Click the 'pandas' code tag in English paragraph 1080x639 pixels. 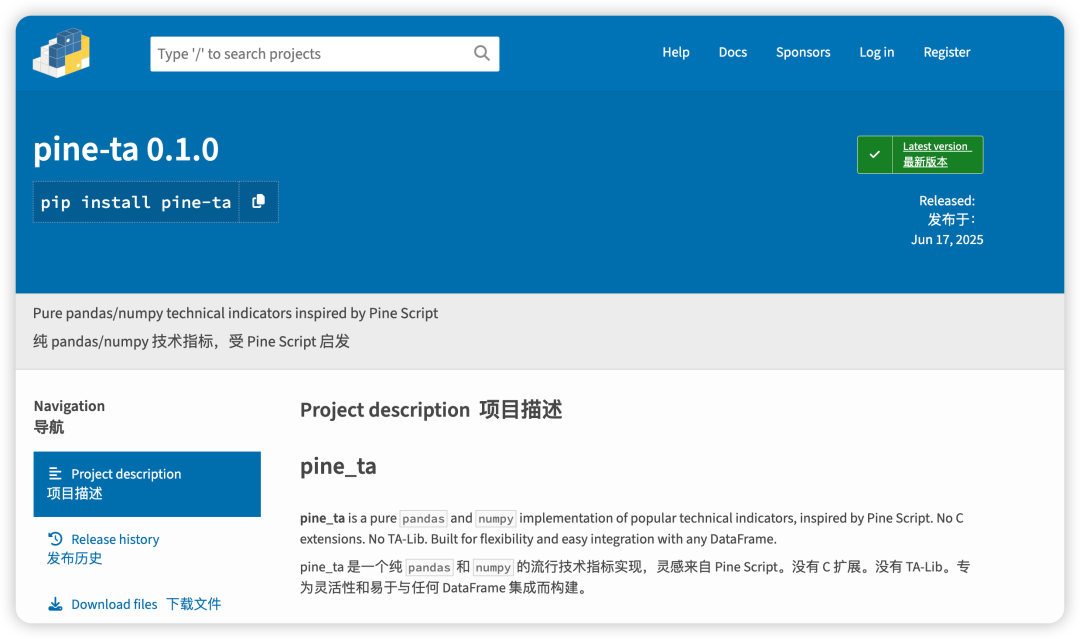coord(424,518)
